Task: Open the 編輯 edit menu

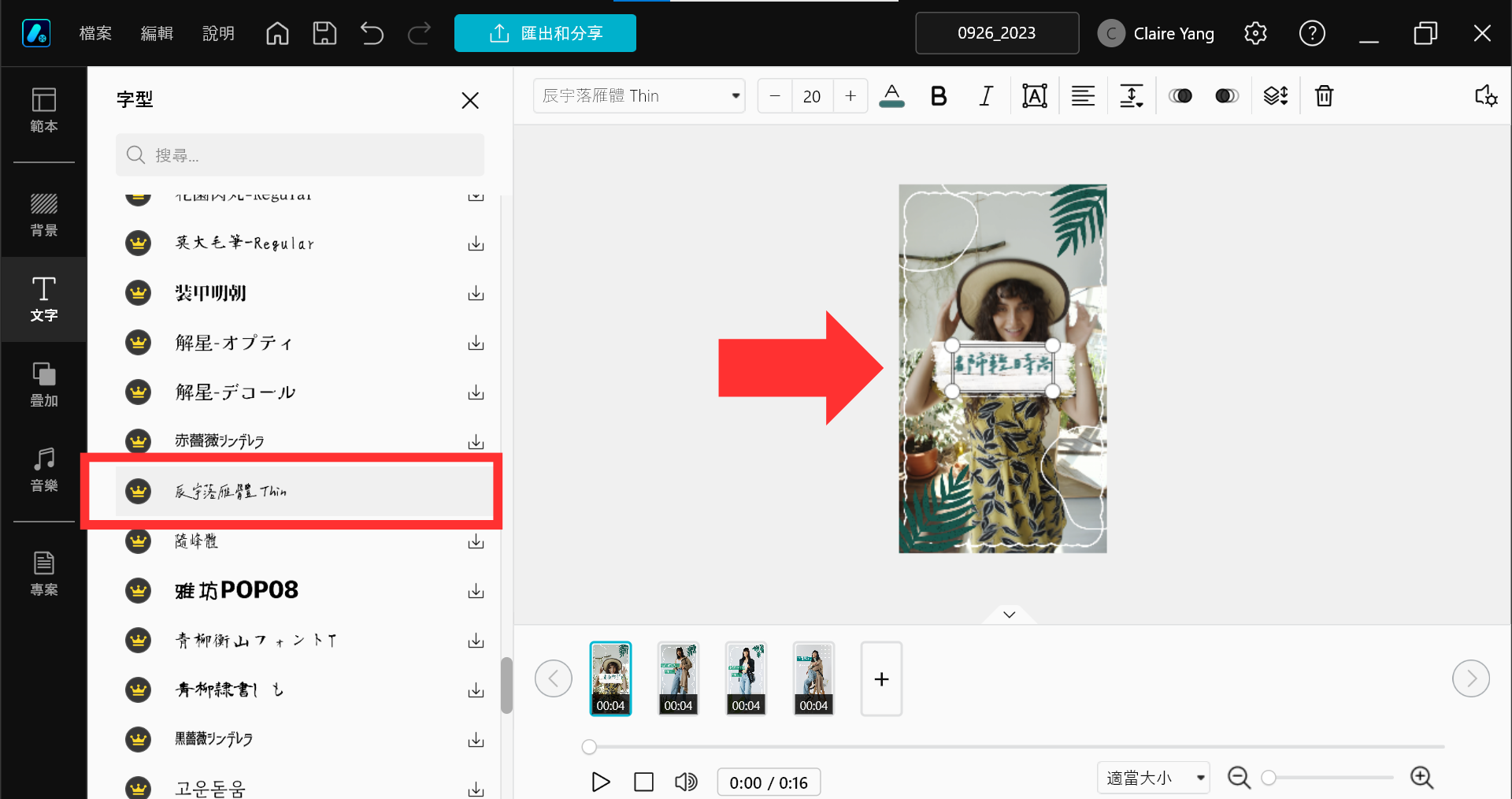Action: pos(157,33)
